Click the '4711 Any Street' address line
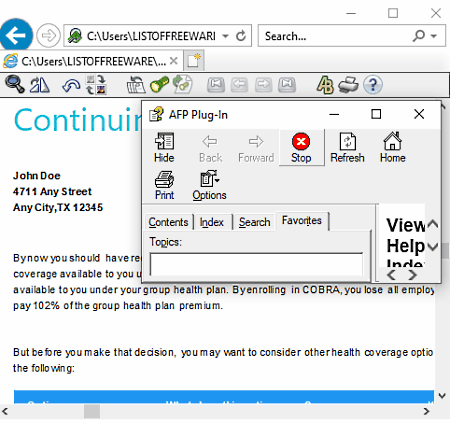 52,192
